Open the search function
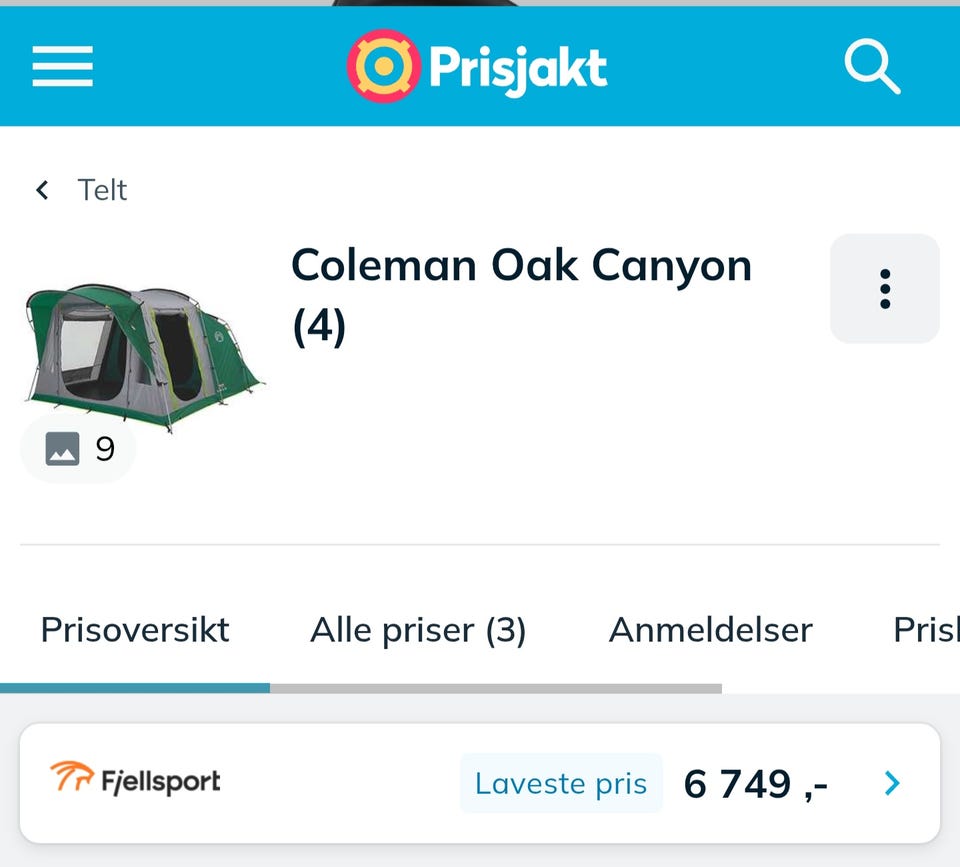960x867 pixels. click(871, 66)
